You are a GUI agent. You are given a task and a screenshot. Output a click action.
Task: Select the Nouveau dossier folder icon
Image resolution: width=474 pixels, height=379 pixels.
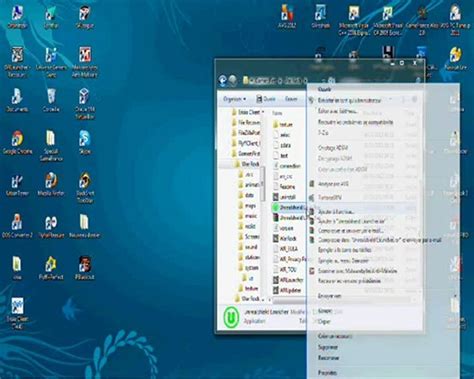pyautogui.click(x=84, y=226)
